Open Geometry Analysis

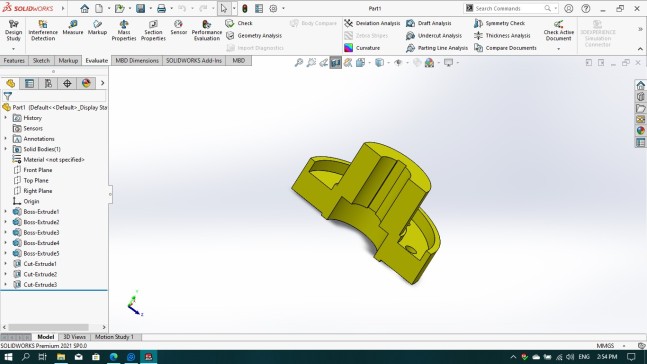point(254,35)
